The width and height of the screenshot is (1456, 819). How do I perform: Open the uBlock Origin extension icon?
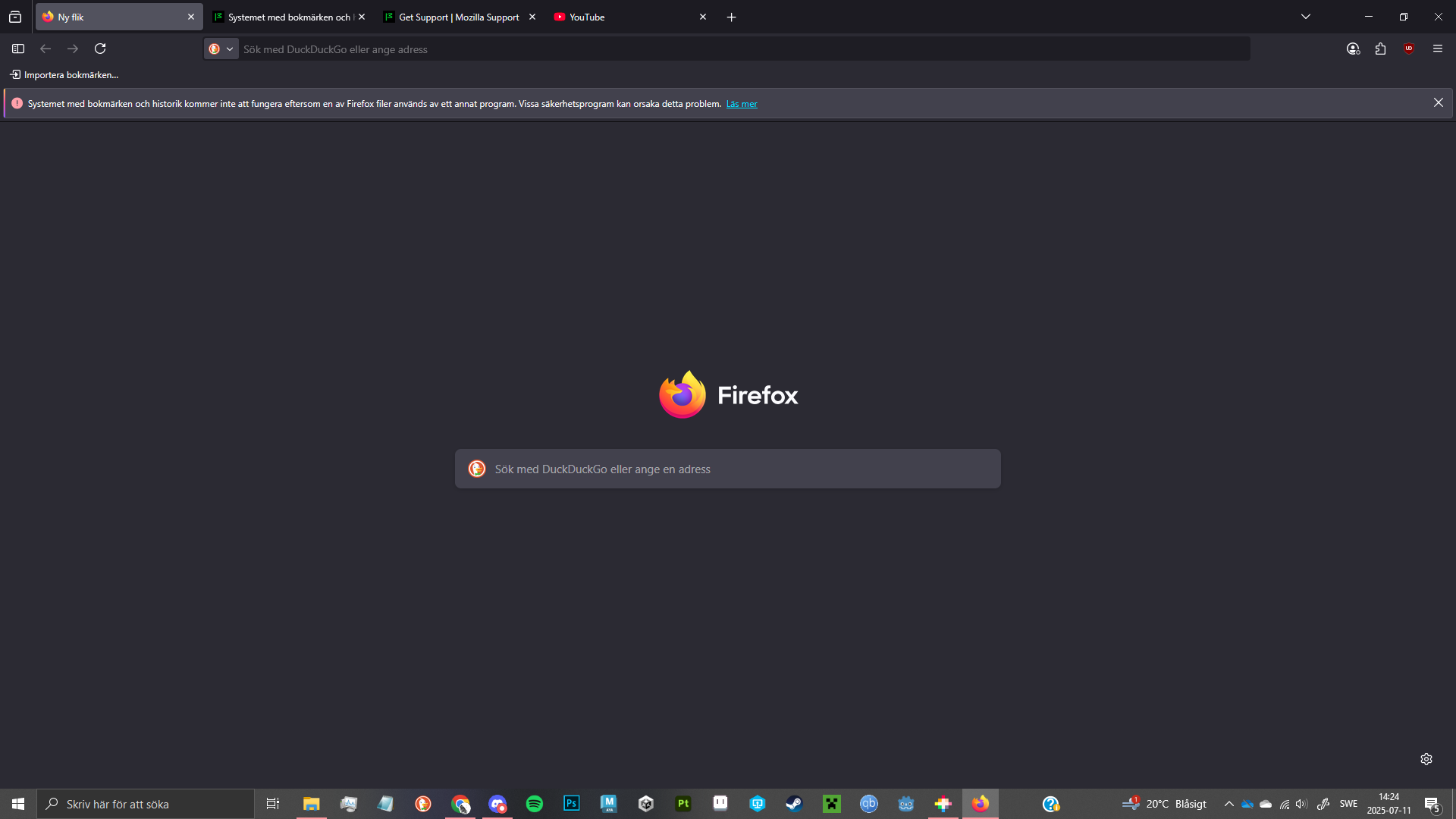pos(1409,49)
